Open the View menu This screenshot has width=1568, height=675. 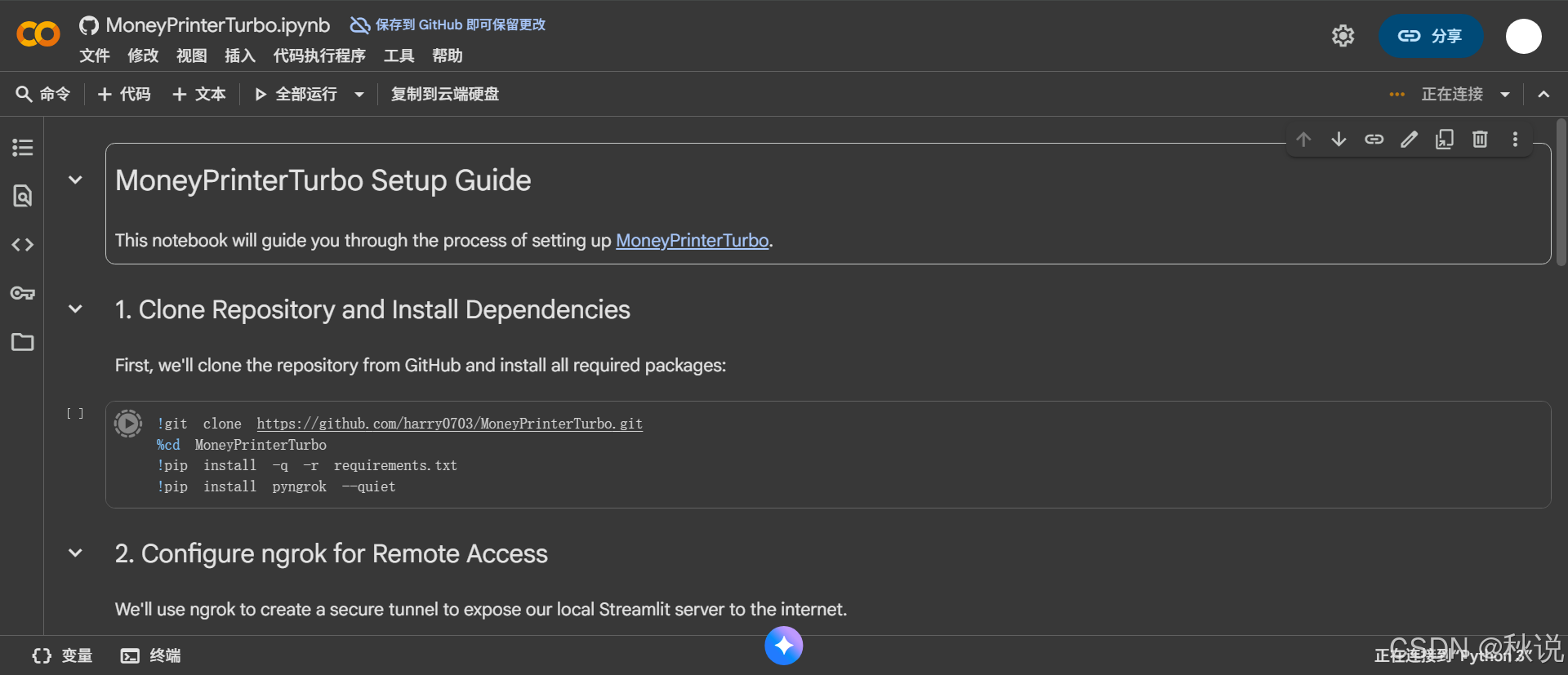tap(192, 56)
